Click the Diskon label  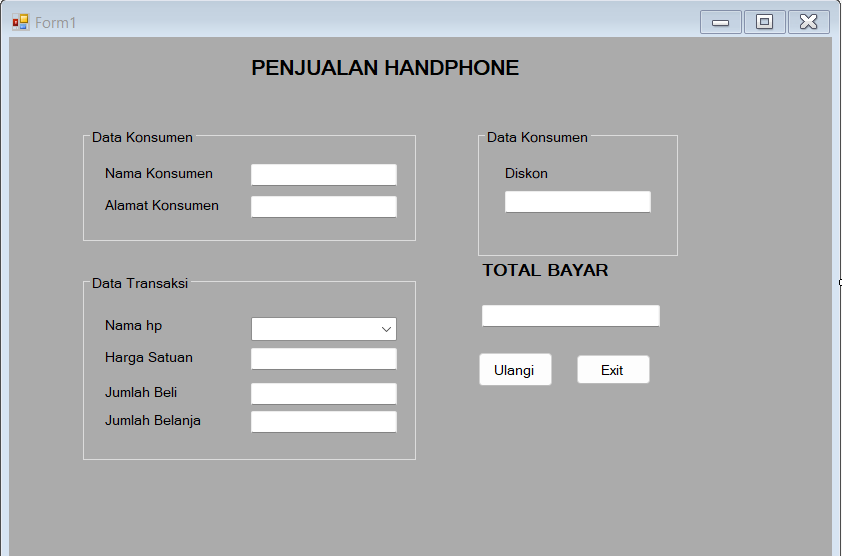[x=526, y=173]
